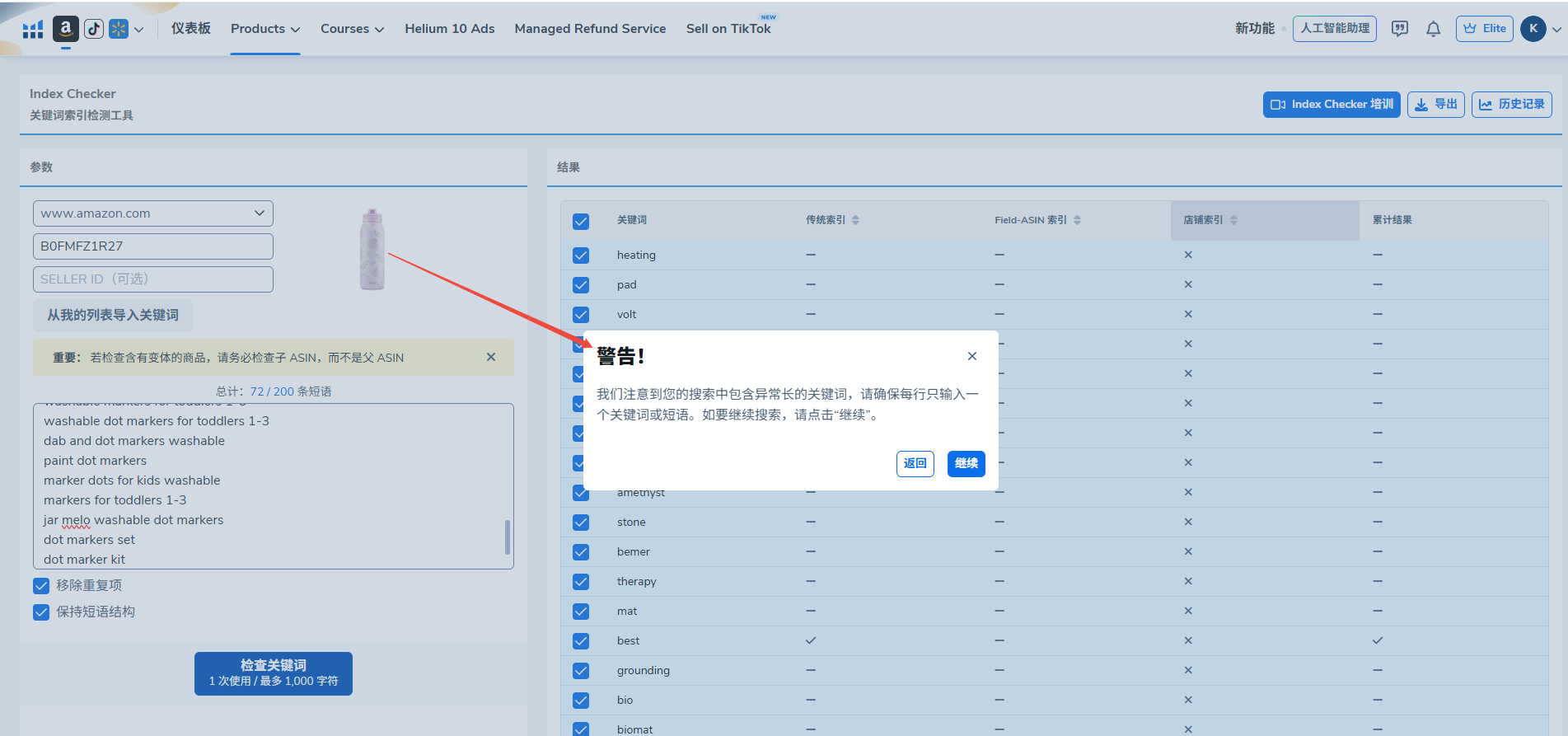Select the Walmart marketplace icon
Screen dimensions: 1568x736
point(119,29)
